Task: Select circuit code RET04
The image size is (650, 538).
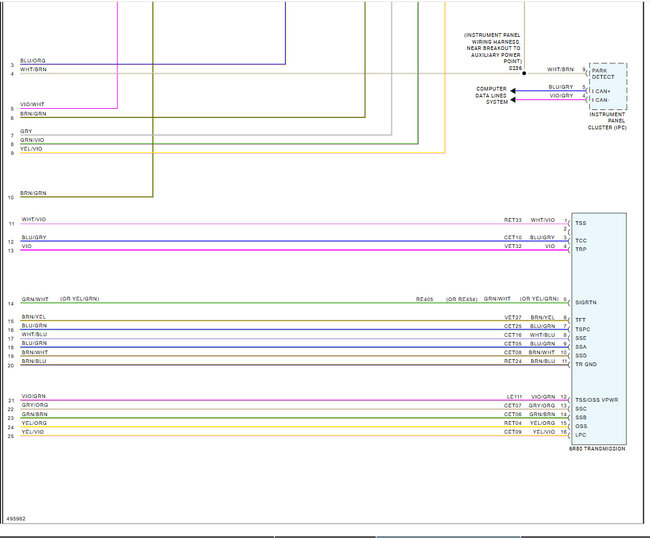Action: coord(513,423)
